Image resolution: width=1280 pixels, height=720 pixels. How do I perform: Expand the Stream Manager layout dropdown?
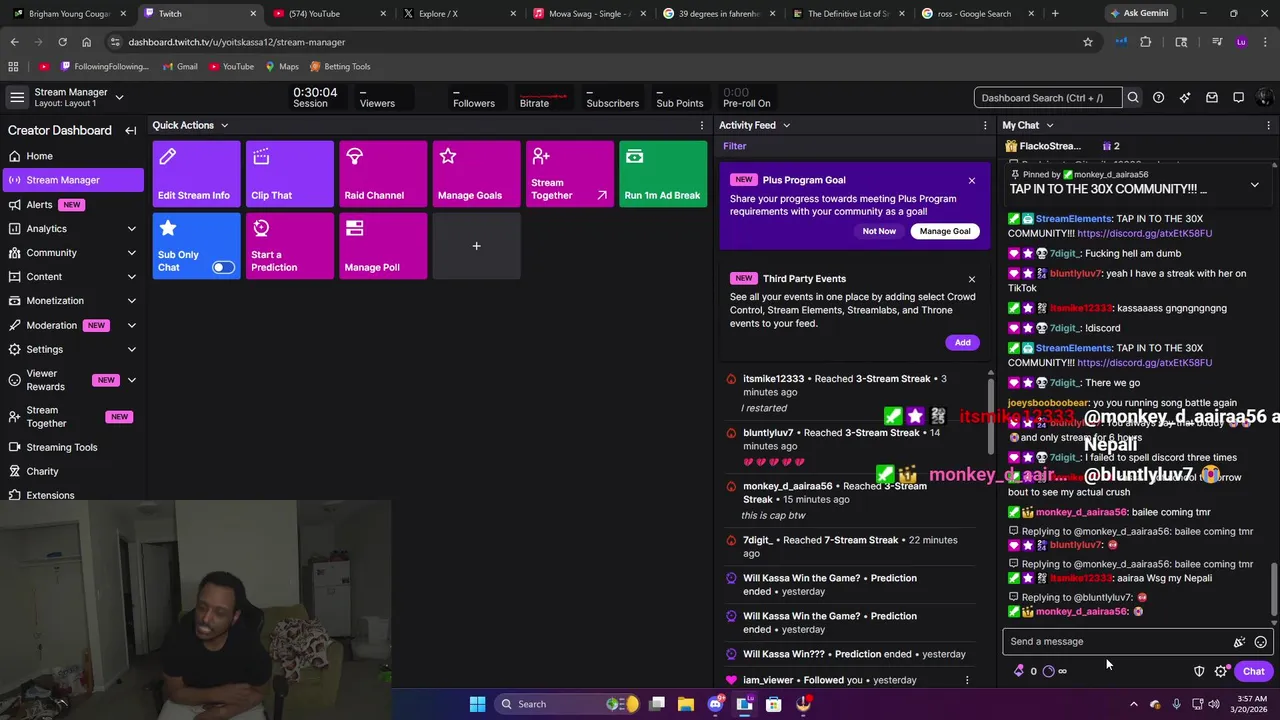119,97
